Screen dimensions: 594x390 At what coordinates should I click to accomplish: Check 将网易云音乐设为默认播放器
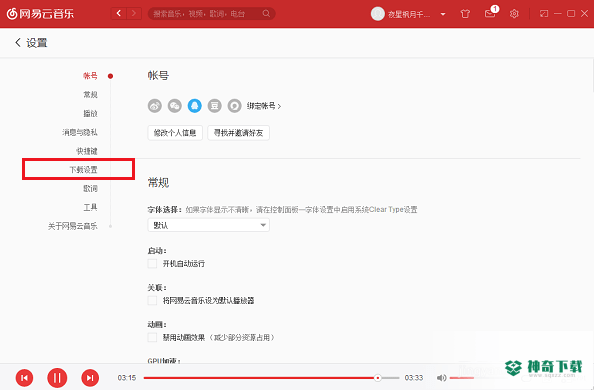[x=152, y=301]
